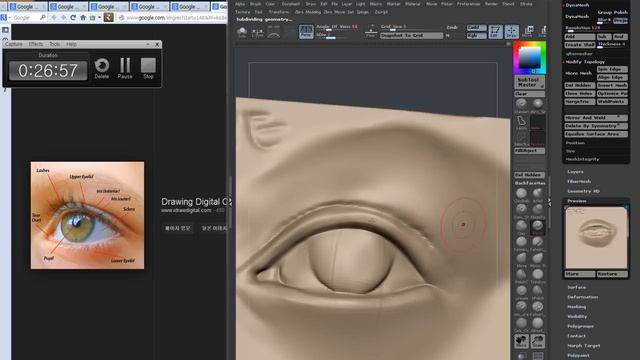Toggle Persp perspective mode
The width and height of the screenshot is (640, 360).
click(x=306, y=31)
